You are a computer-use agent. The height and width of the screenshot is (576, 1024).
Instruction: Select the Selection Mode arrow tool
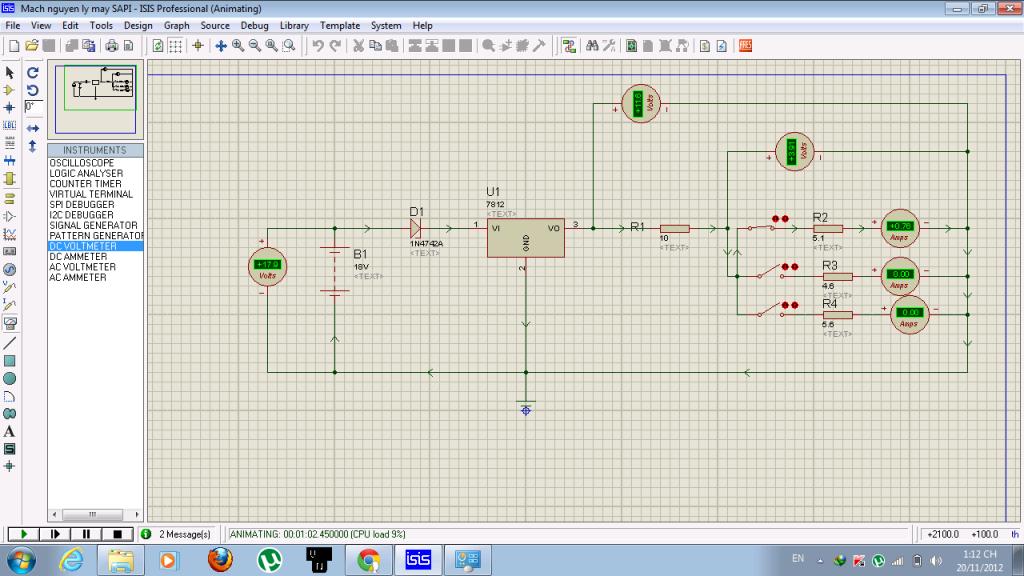[10, 73]
